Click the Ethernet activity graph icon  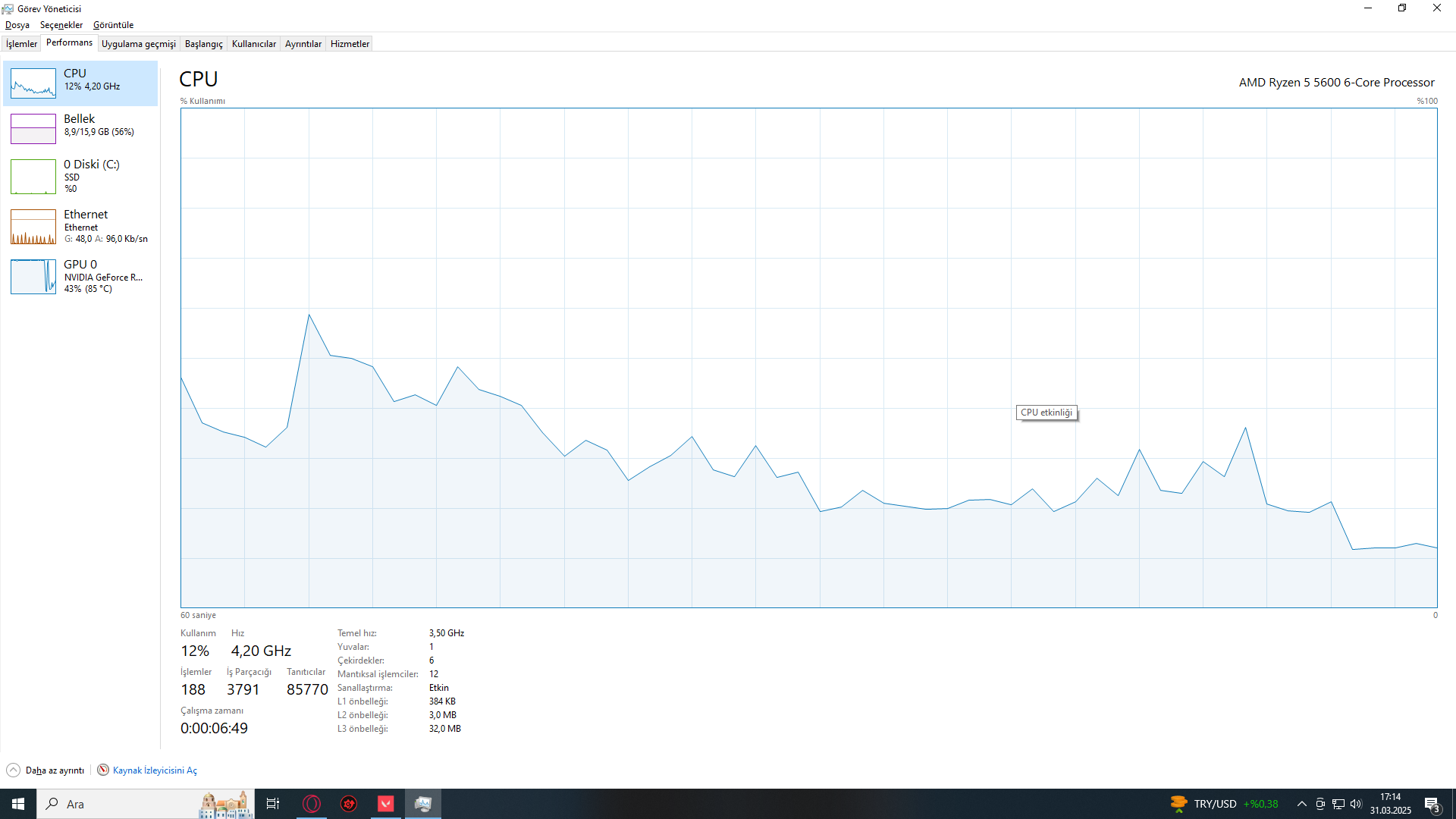click(33, 227)
